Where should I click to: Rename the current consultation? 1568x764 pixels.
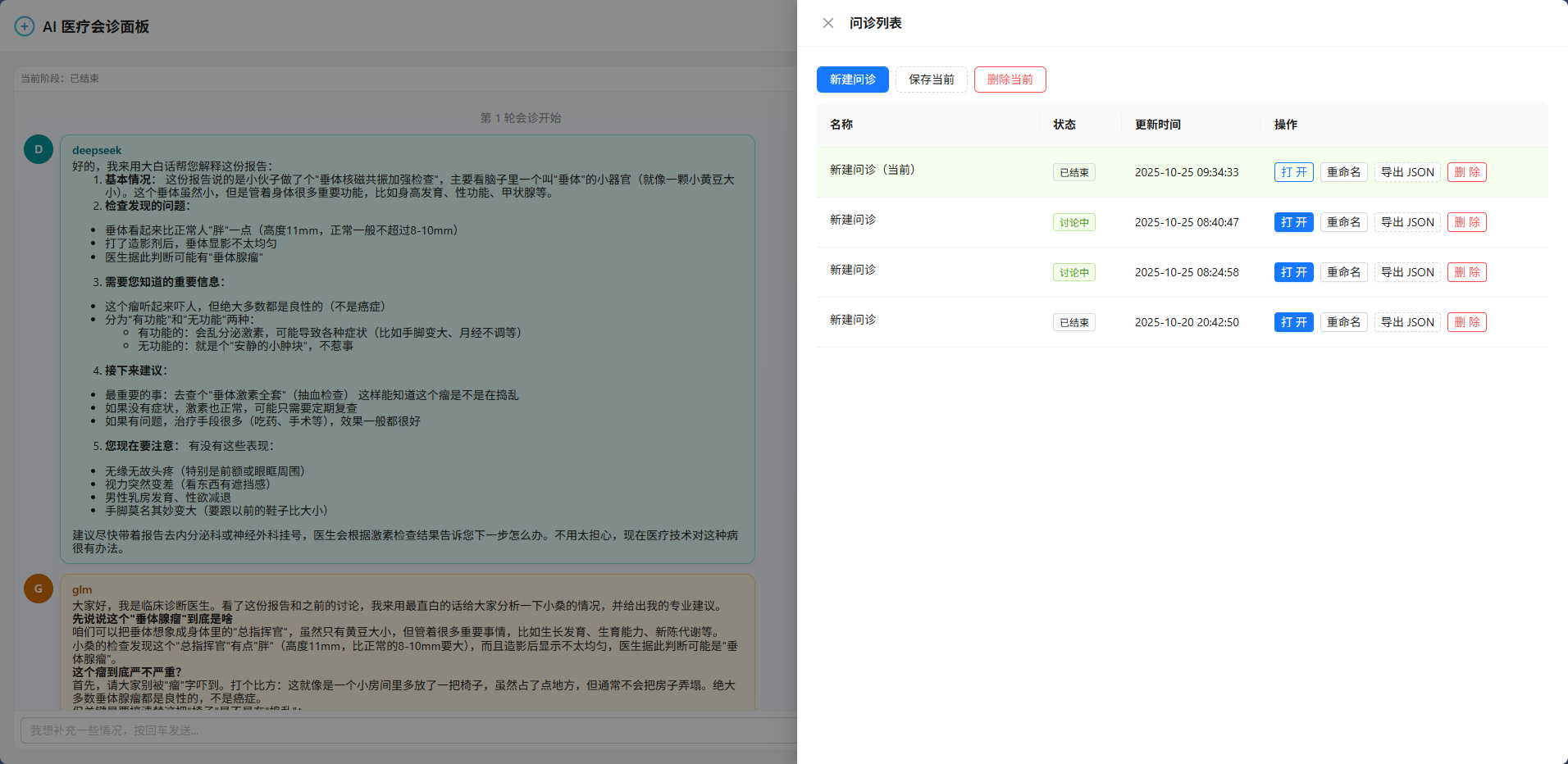click(x=1343, y=172)
